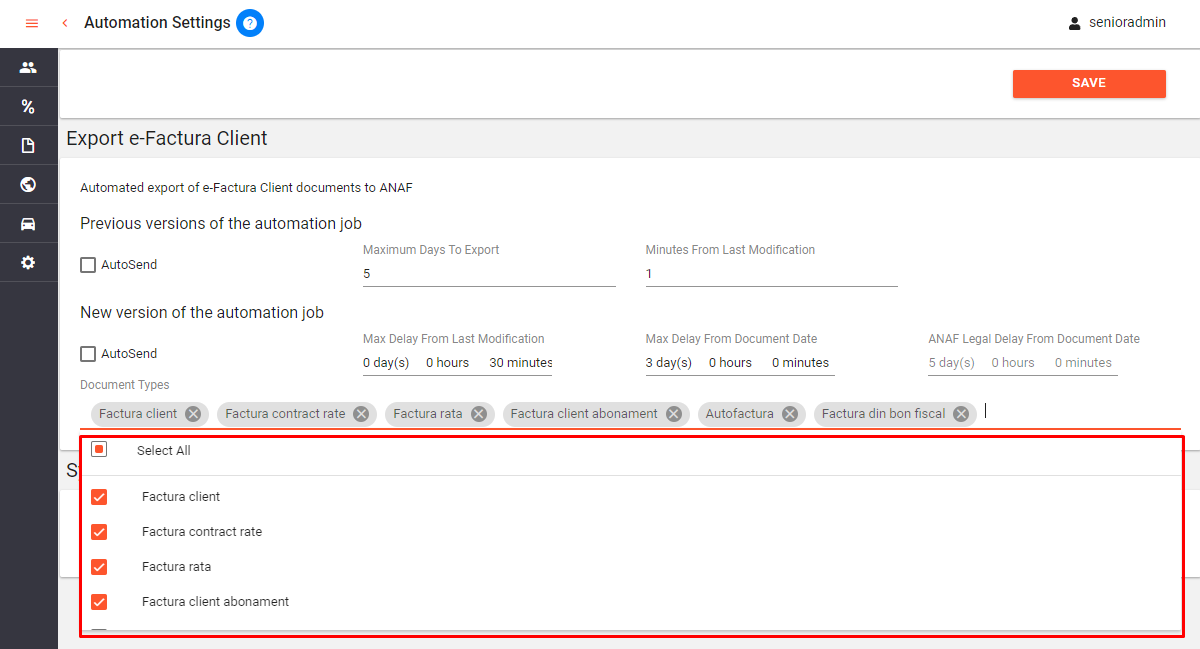Open the hamburger main menu

coord(31,23)
